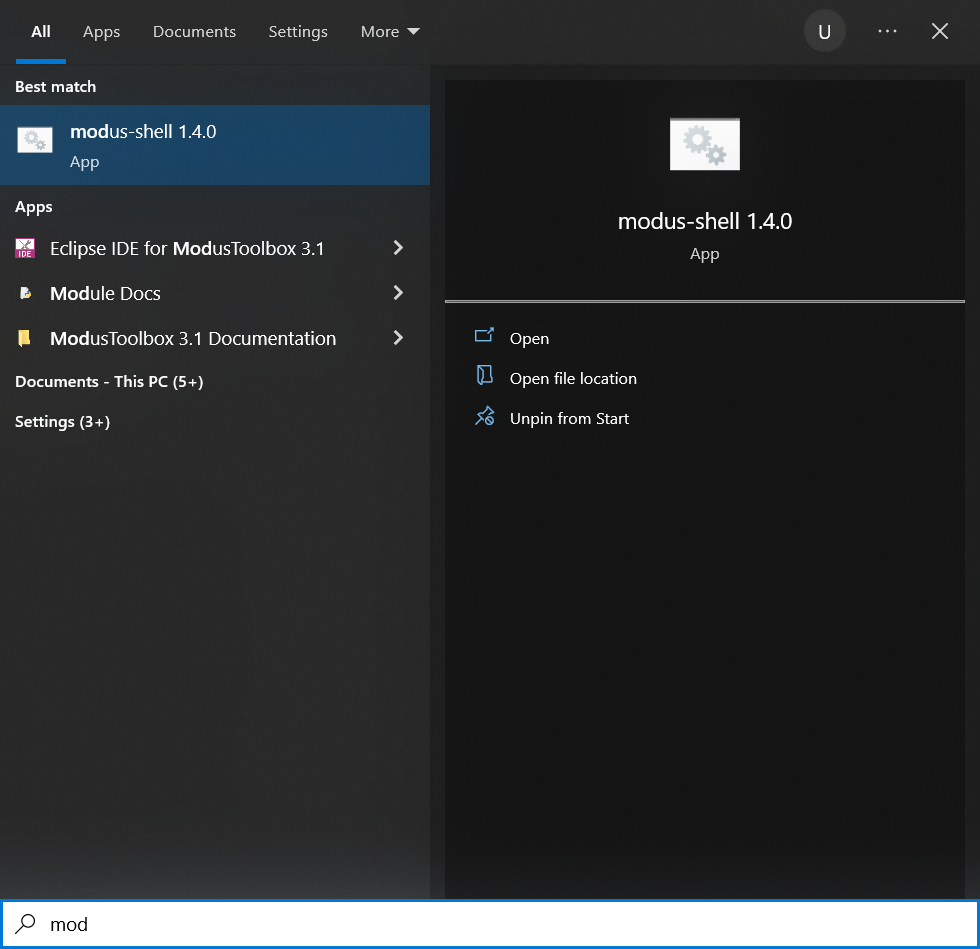Screen dimensions: 980x949
Task: Show Settings (3+) results
Action: [x=62, y=422]
